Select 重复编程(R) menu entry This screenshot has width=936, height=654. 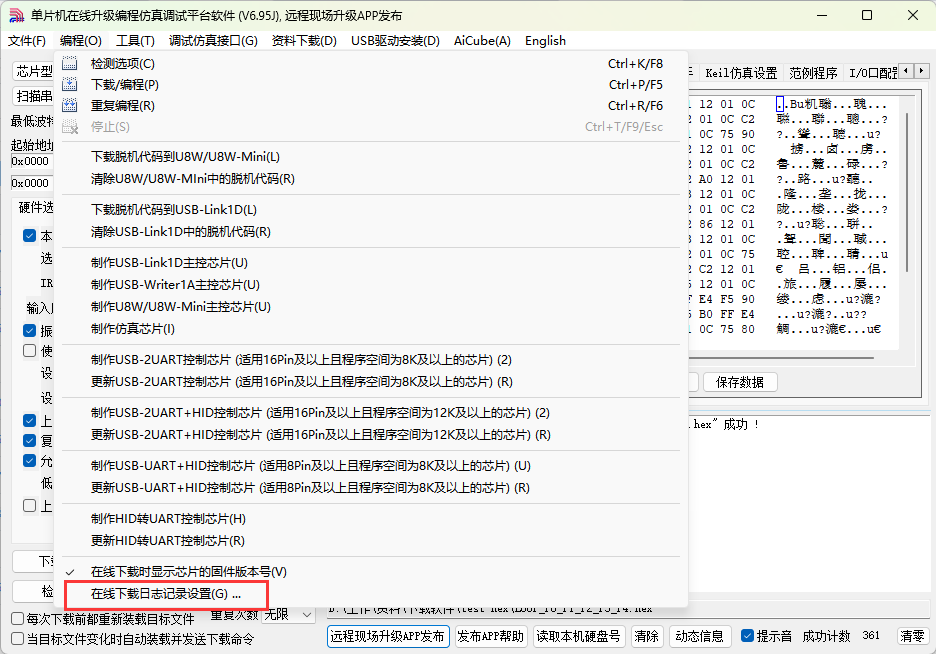(x=371, y=106)
